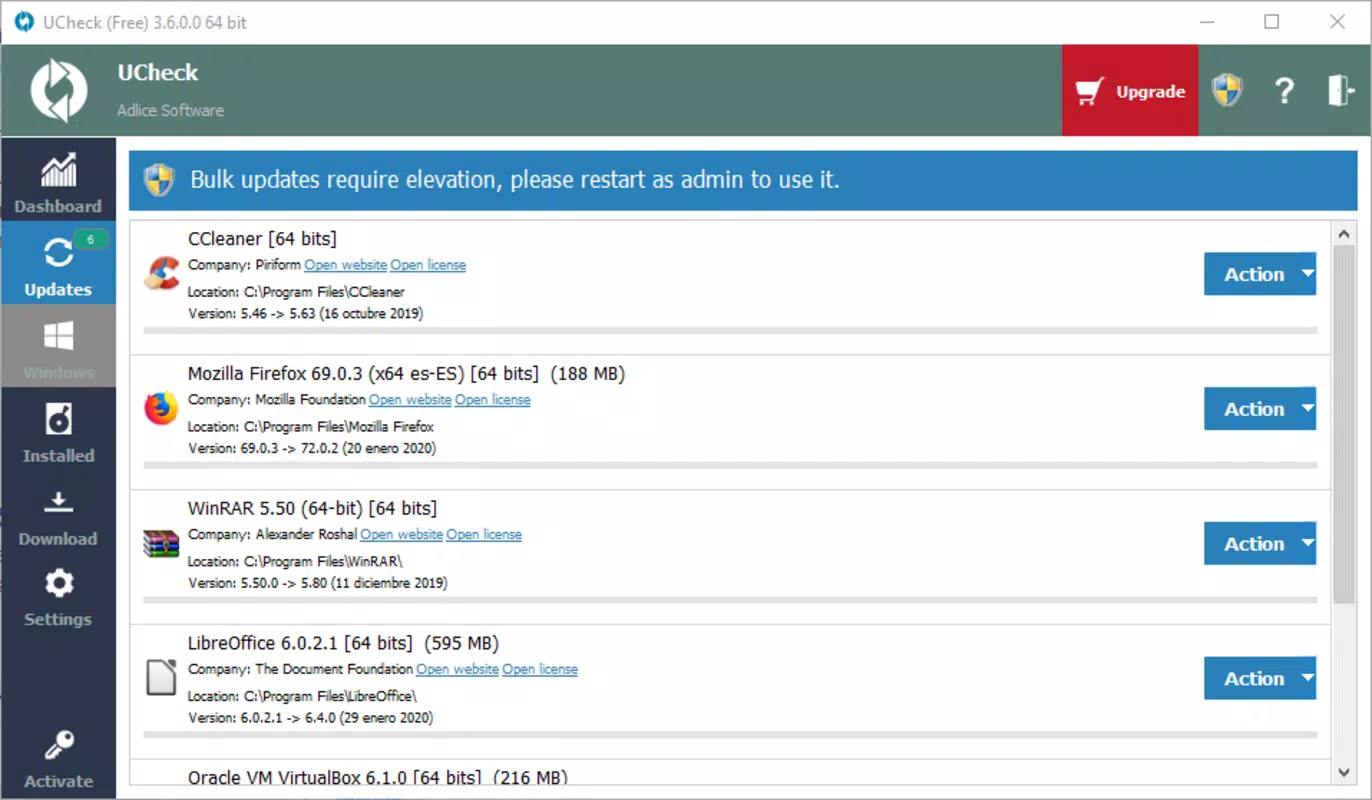
Task: Click the progress bar under WinRAR
Action: click(730, 600)
